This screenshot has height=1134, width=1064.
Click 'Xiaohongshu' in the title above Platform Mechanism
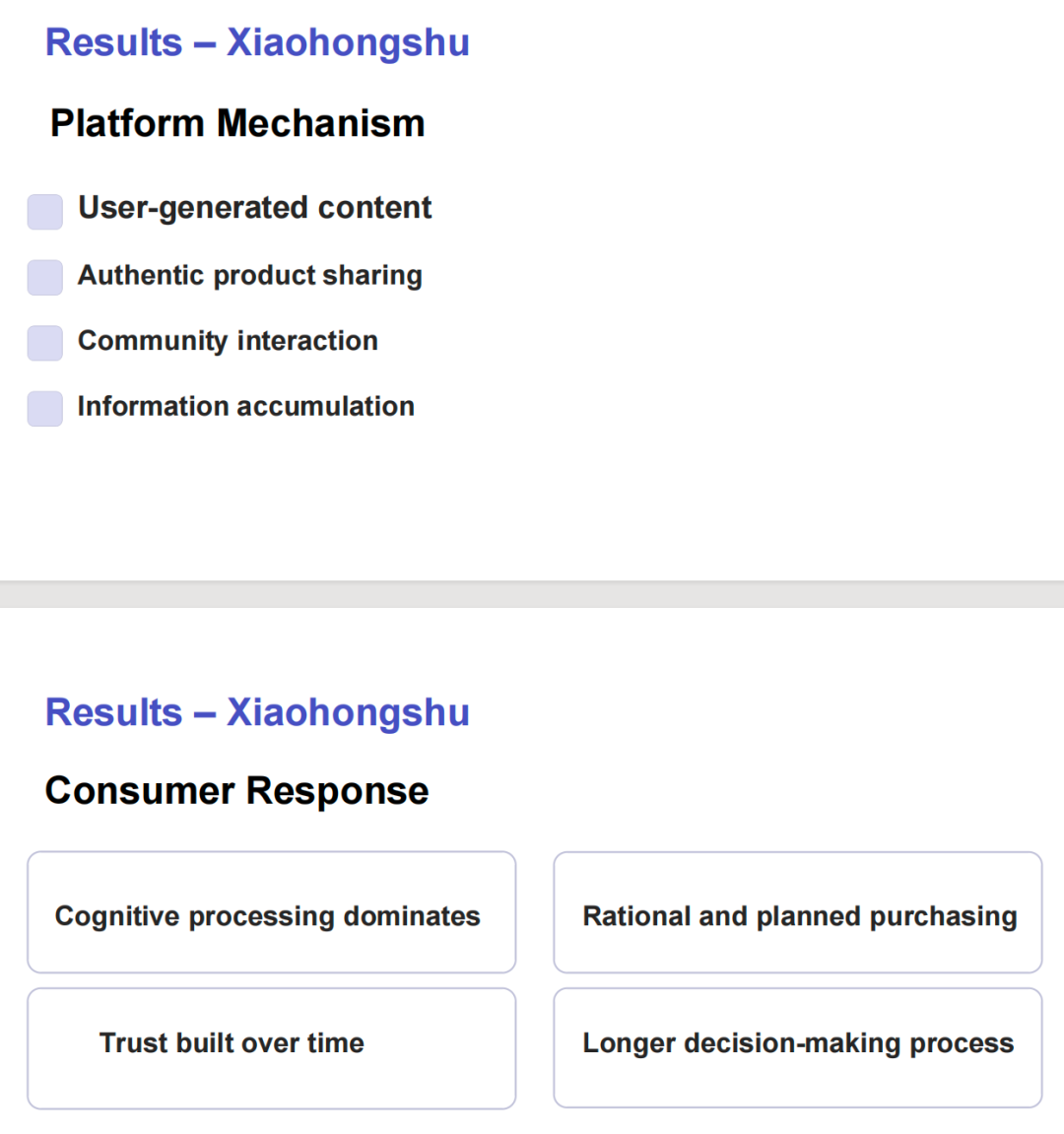[348, 42]
